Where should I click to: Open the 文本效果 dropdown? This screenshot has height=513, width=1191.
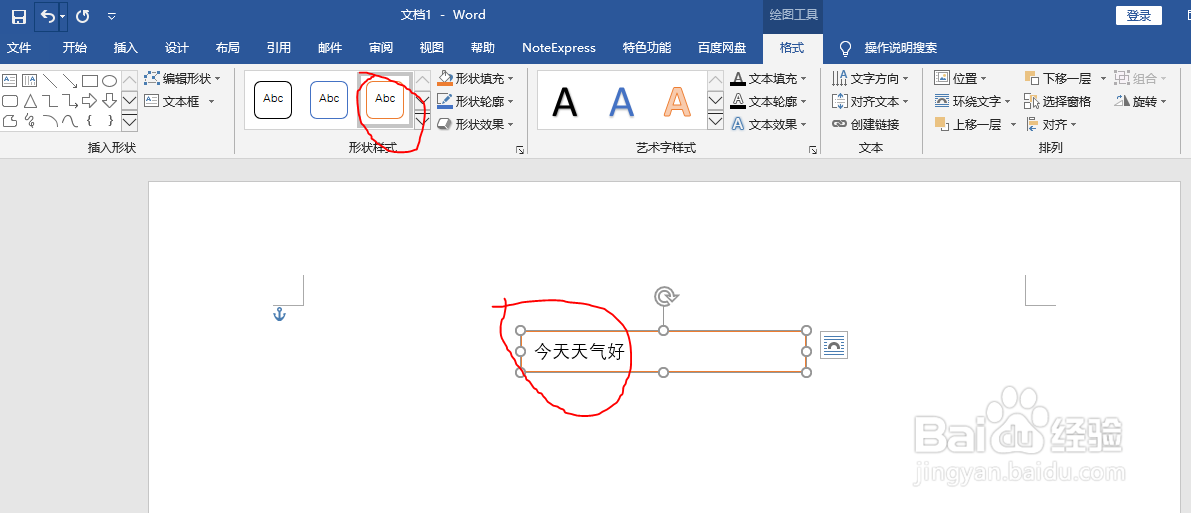[x=769, y=124]
